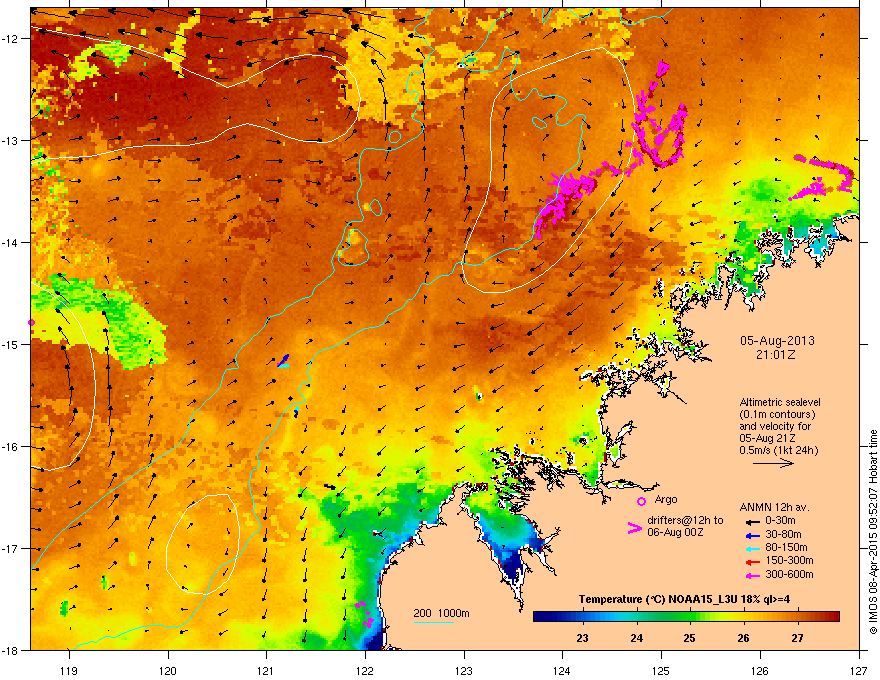Select the red 150-300m arrow symbol

pyautogui.click(x=753, y=562)
